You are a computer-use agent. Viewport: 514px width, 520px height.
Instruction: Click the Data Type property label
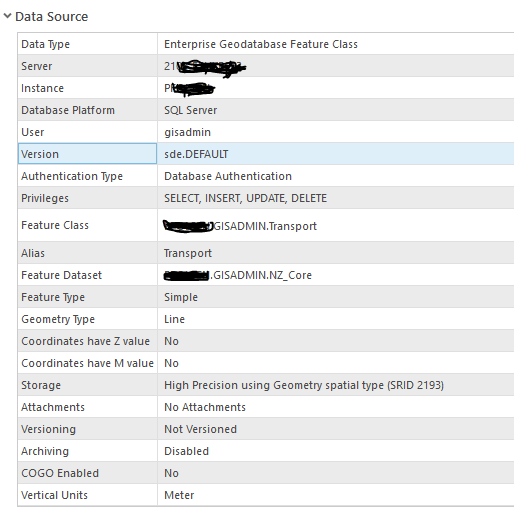point(45,44)
